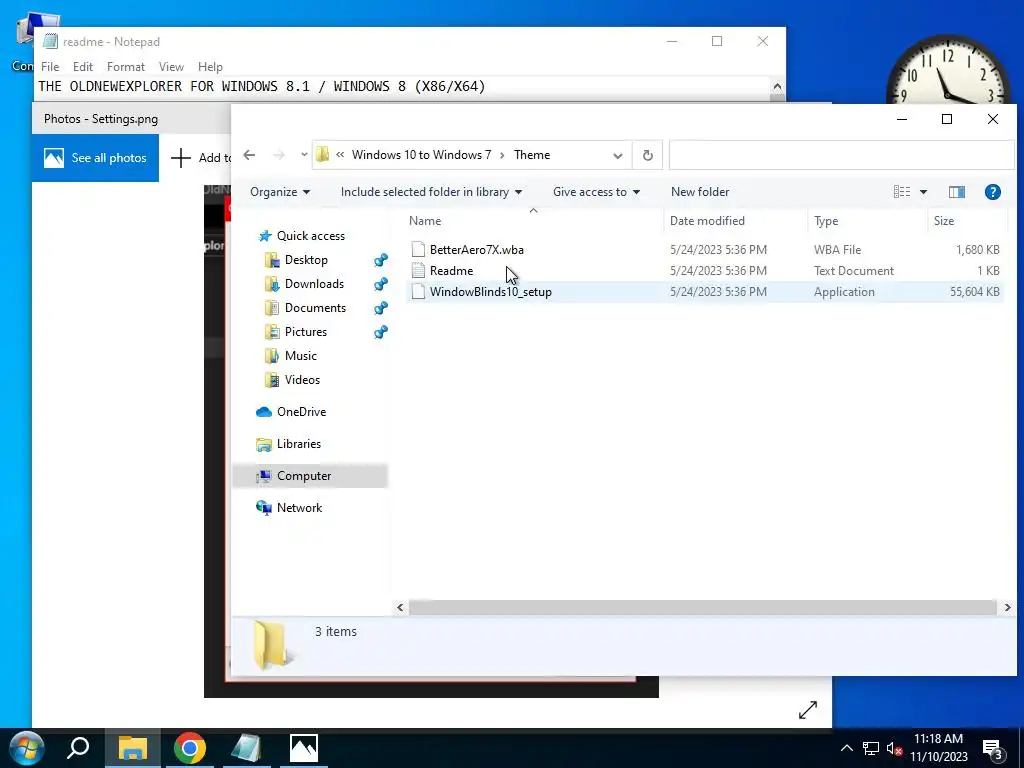Click the Theme breadcrumb in address bar

[532, 155]
